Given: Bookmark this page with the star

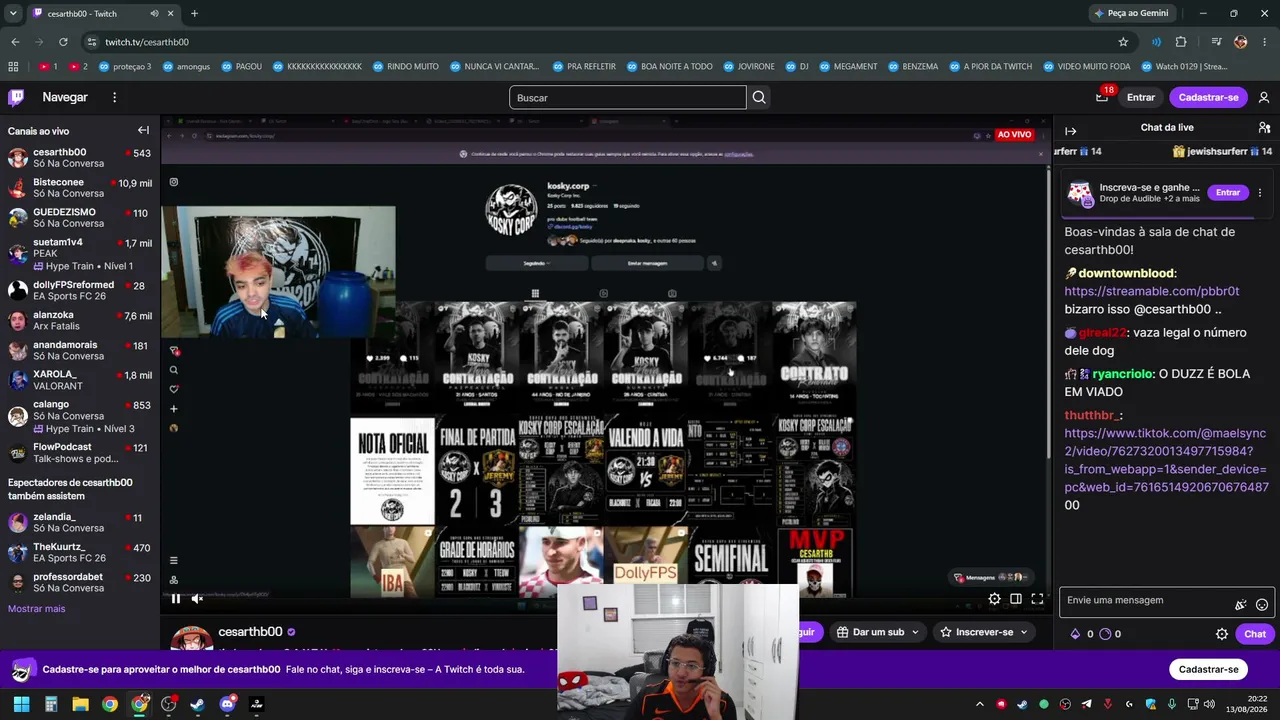Looking at the screenshot, I should click(1123, 42).
